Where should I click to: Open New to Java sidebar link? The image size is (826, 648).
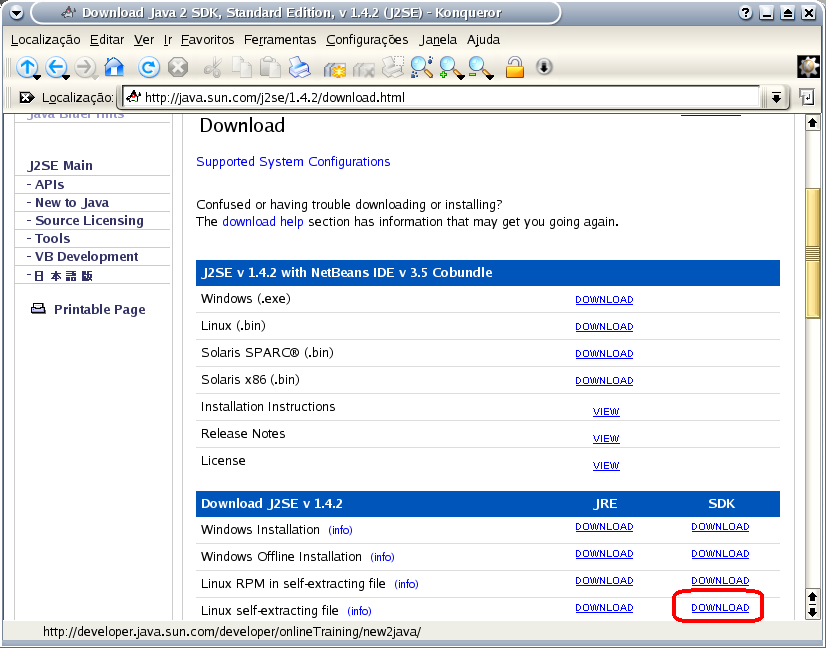tap(72, 203)
